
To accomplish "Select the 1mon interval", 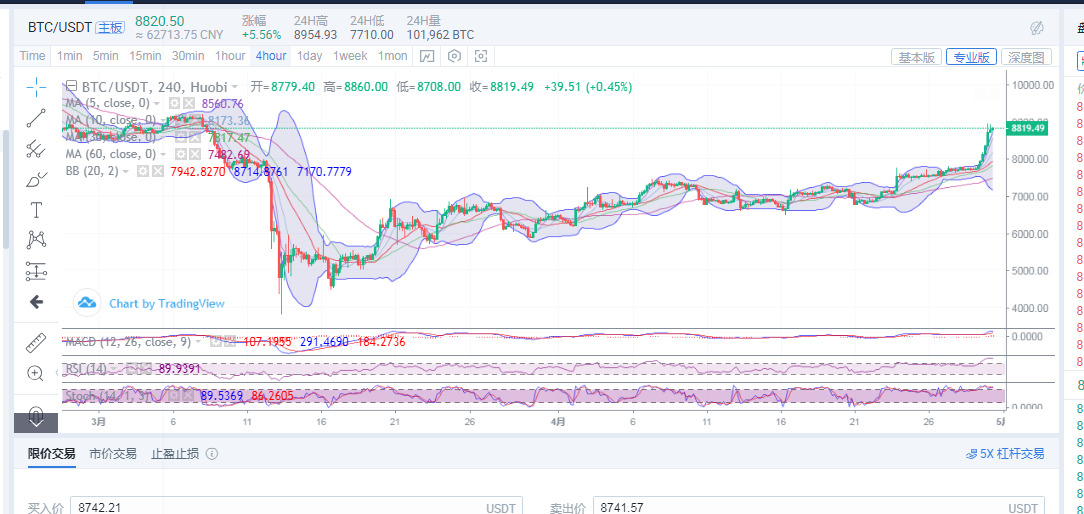I will (x=392, y=56).
